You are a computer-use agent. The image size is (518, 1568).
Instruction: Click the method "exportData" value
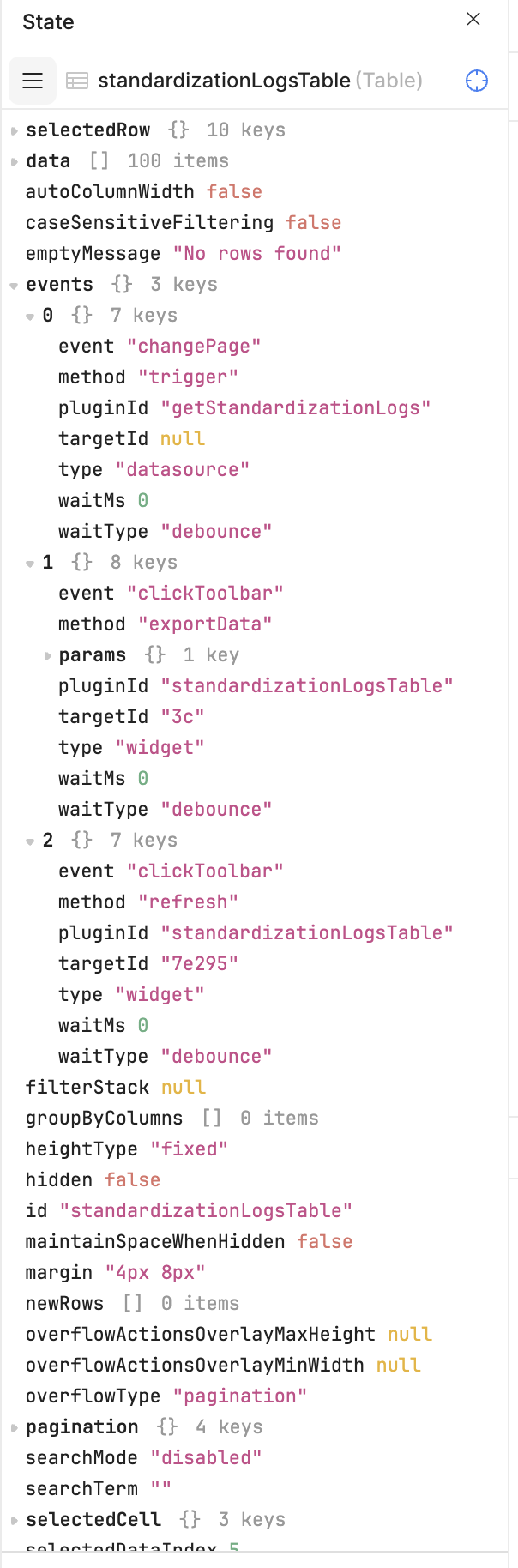pos(205,624)
